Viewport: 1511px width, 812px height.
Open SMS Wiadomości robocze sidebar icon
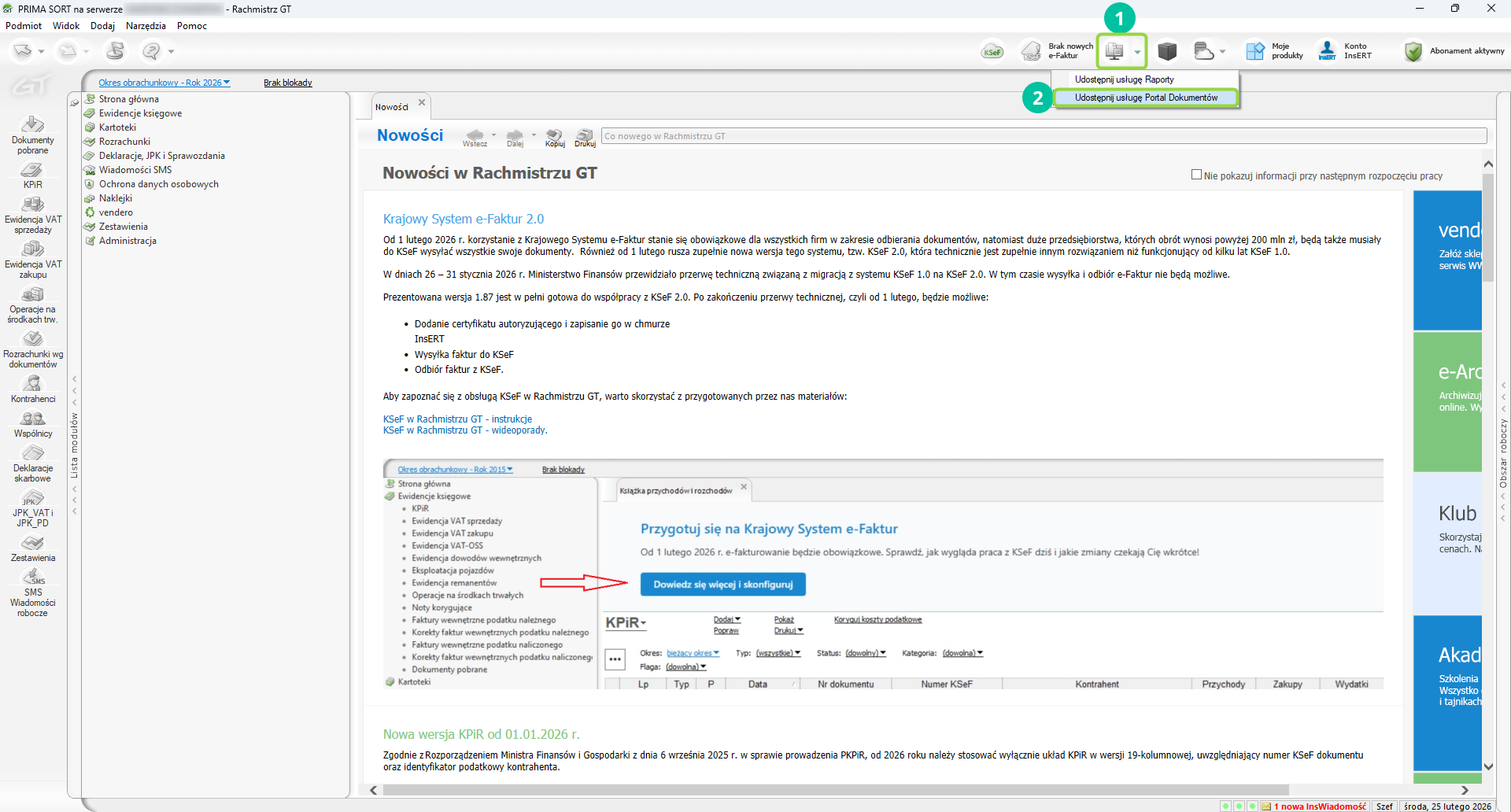[32, 593]
